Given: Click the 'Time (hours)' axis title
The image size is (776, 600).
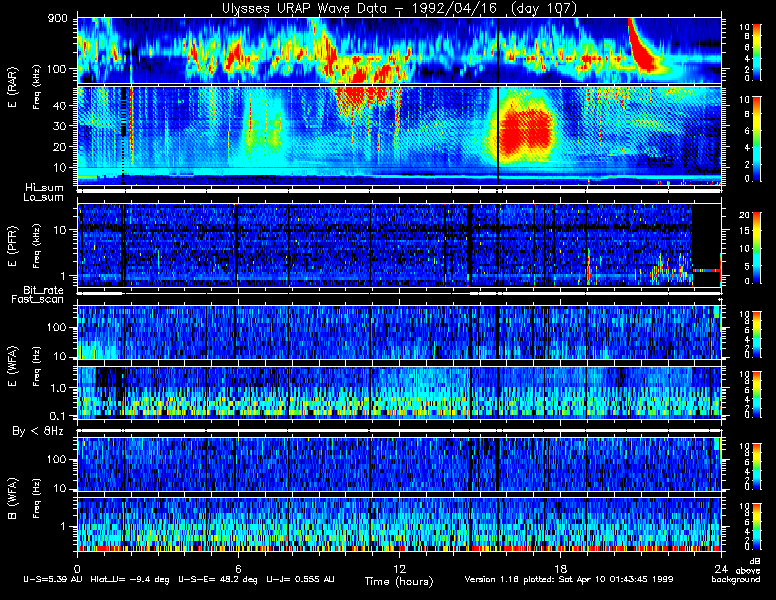Looking at the screenshot, I should pyautogui.click(x=399, y=581).
